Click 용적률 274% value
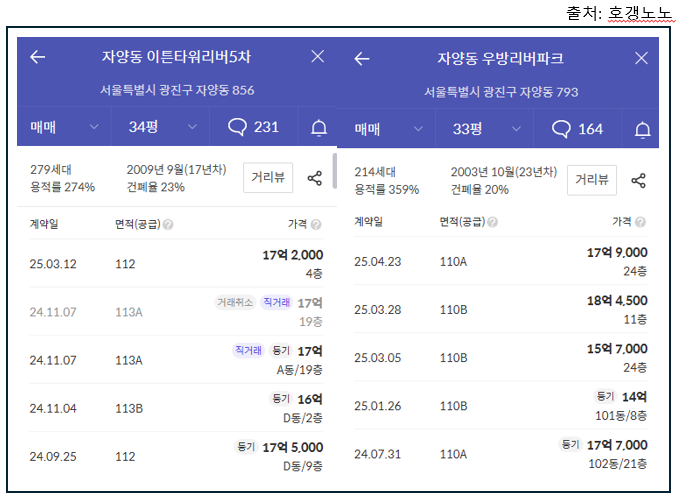 click(x=62, y=187)
